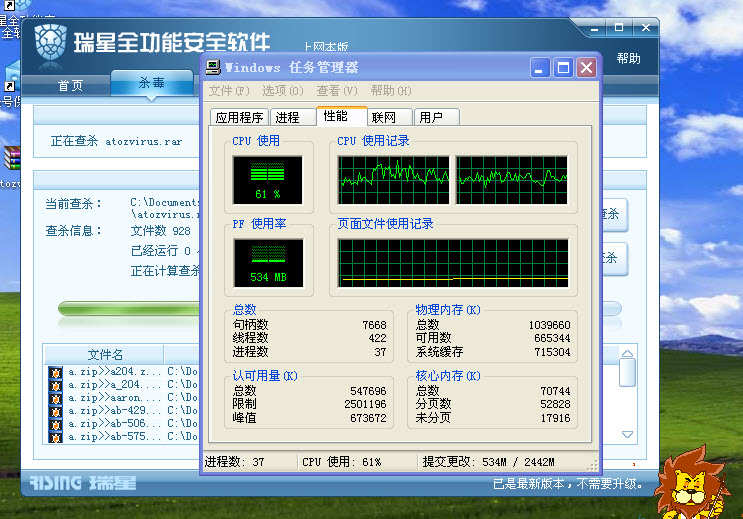Click status bar 提交更改: 534M / 2442M

click(x=489, y=462)
